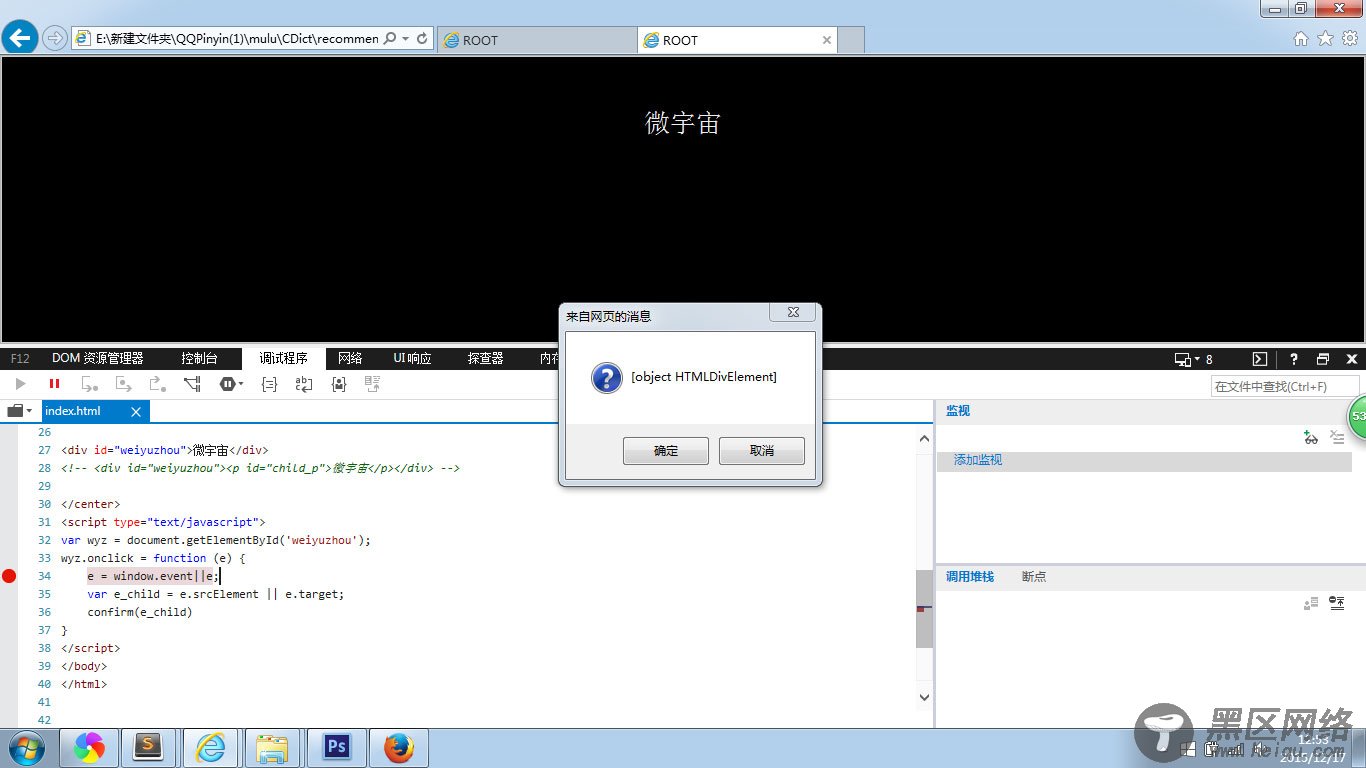The width and height of the screenshot is (1366, 768).
Task: Click the break on new worker icon
Action: click(192, 384)
